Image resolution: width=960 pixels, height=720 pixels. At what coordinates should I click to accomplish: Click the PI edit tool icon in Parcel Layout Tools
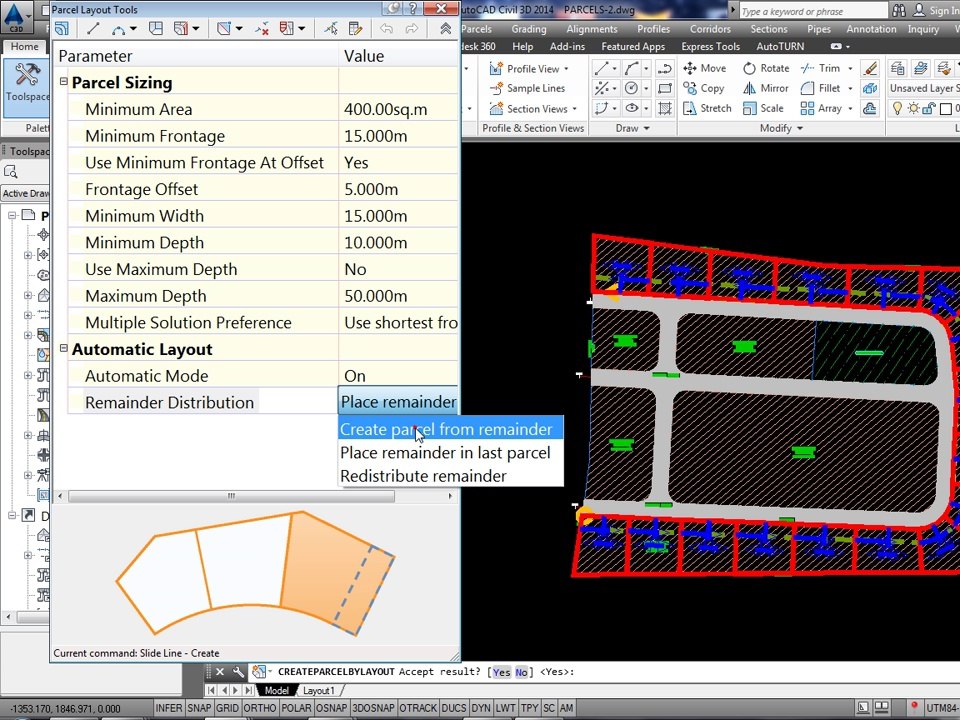pos(223,28)
